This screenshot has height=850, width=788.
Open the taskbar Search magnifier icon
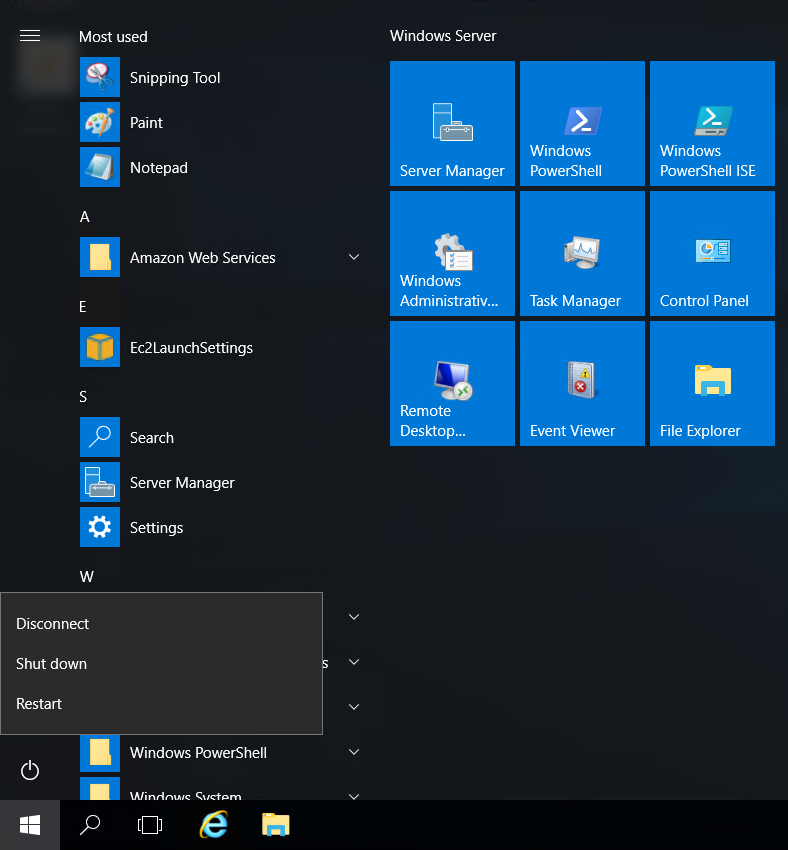click(x=90, y=825)
